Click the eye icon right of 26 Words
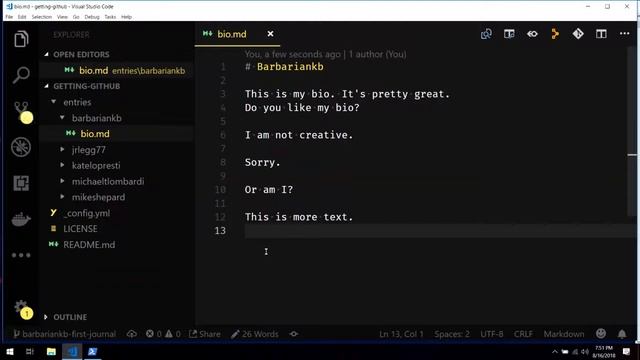The width and height of the screenshot is (640, 360). pos(293,334)
